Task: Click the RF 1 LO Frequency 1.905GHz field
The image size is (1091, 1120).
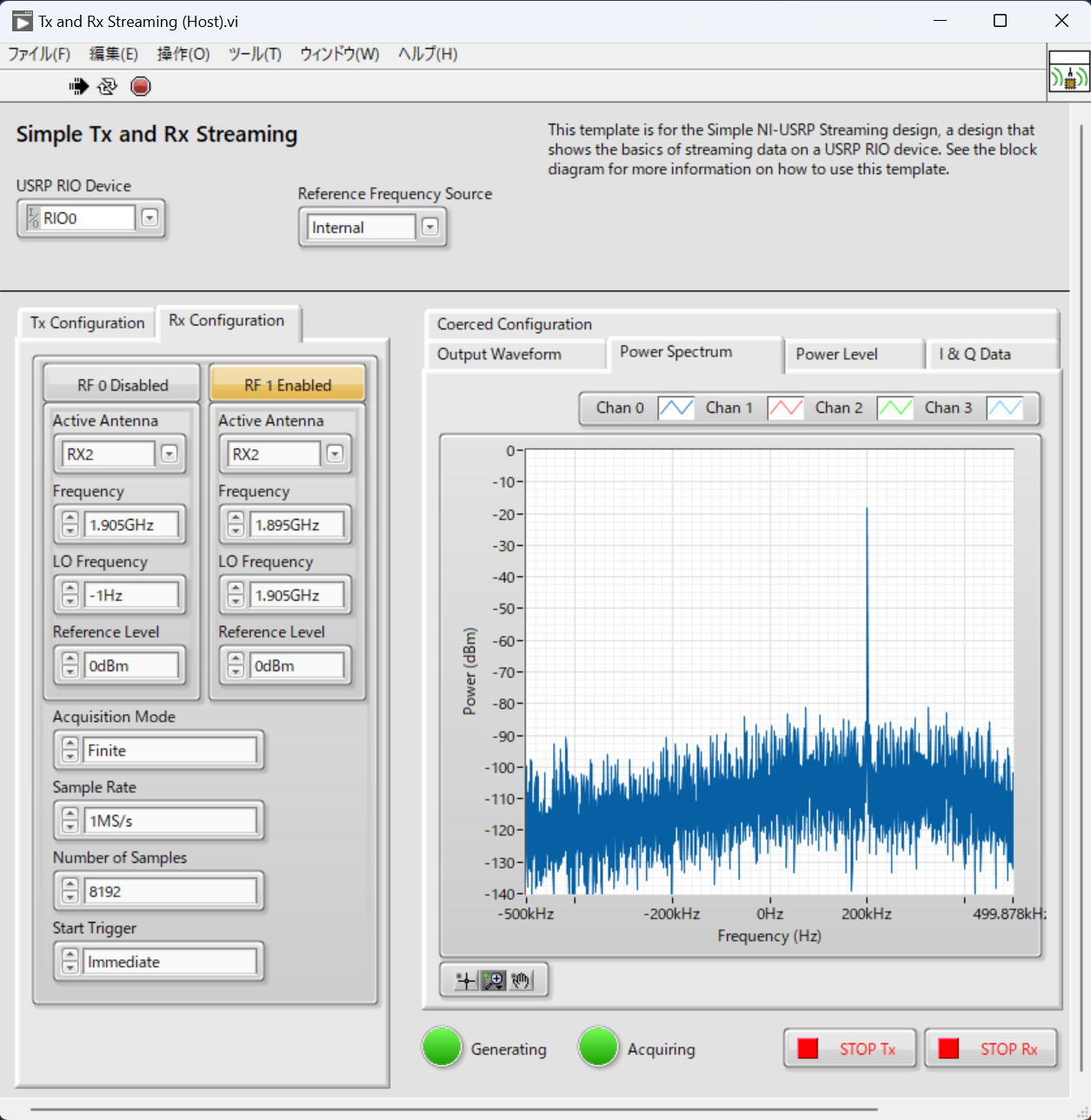Action: point(296,595)
